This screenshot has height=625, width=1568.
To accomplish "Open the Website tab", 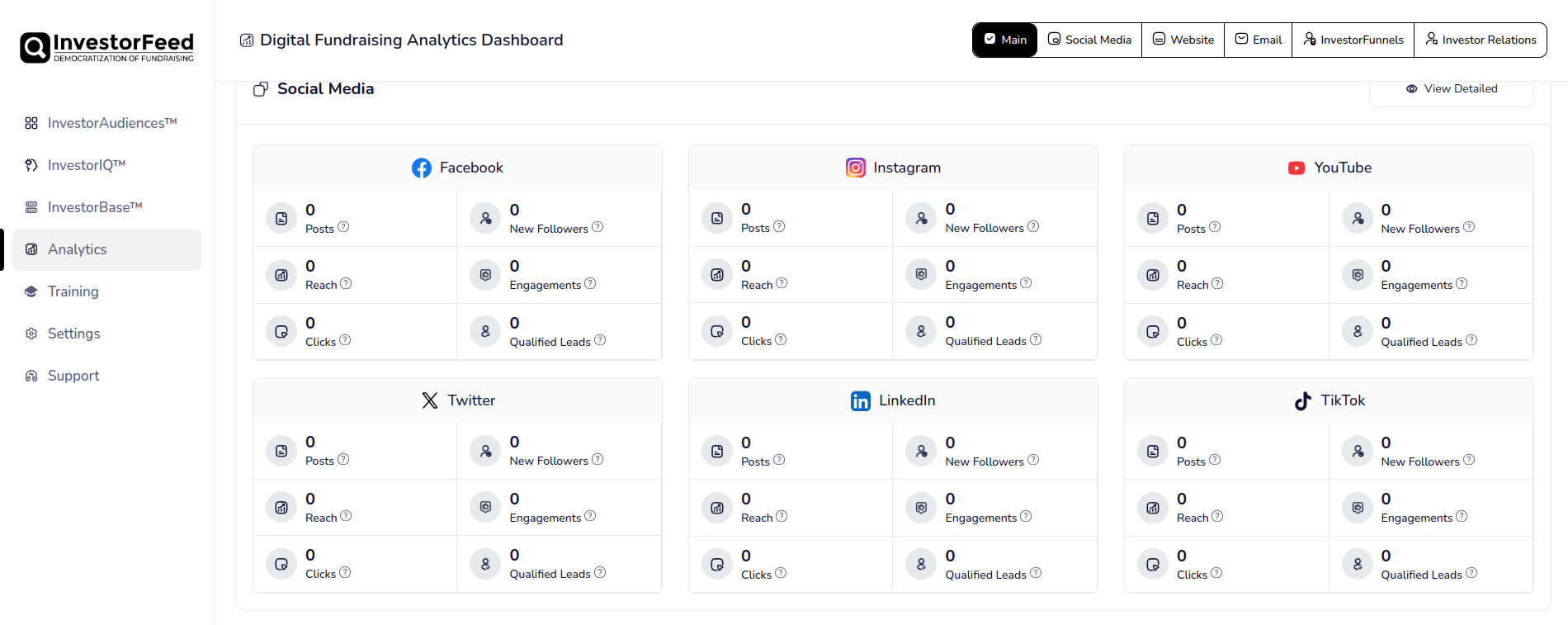I will click(1183, 40).
